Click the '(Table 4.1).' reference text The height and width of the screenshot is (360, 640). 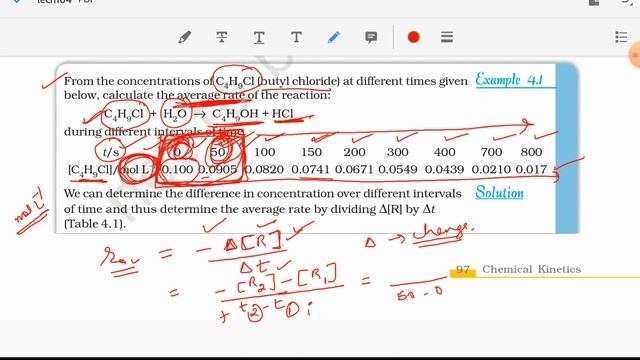(x=95, y=224)
